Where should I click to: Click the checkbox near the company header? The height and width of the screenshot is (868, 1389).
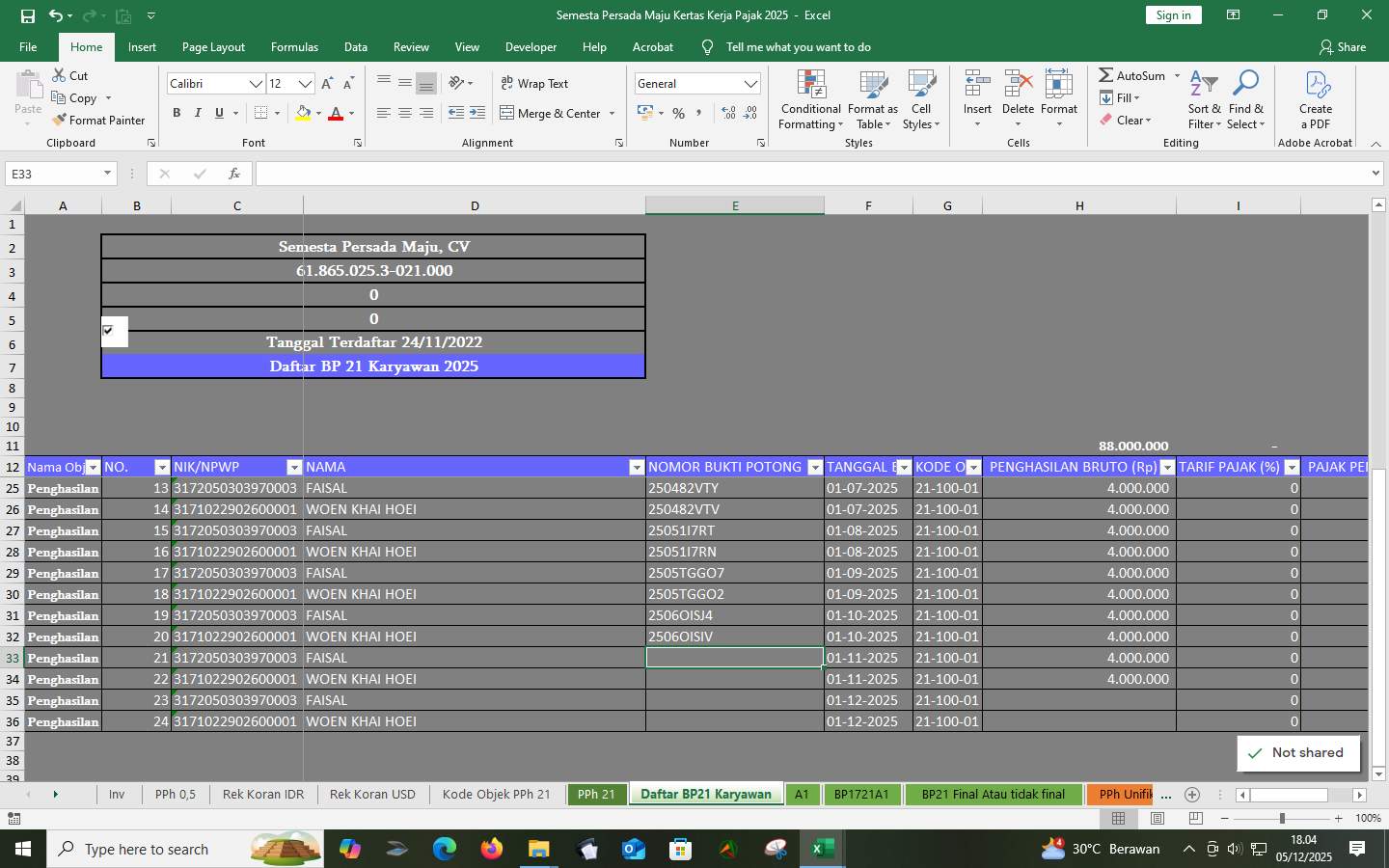(106, 329)
